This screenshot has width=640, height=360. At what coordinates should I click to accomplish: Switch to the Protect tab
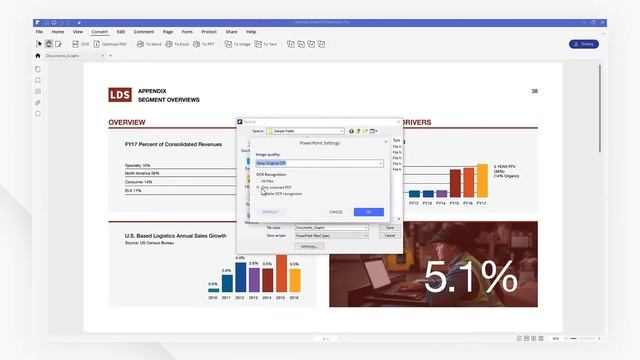tap(209, 32)
